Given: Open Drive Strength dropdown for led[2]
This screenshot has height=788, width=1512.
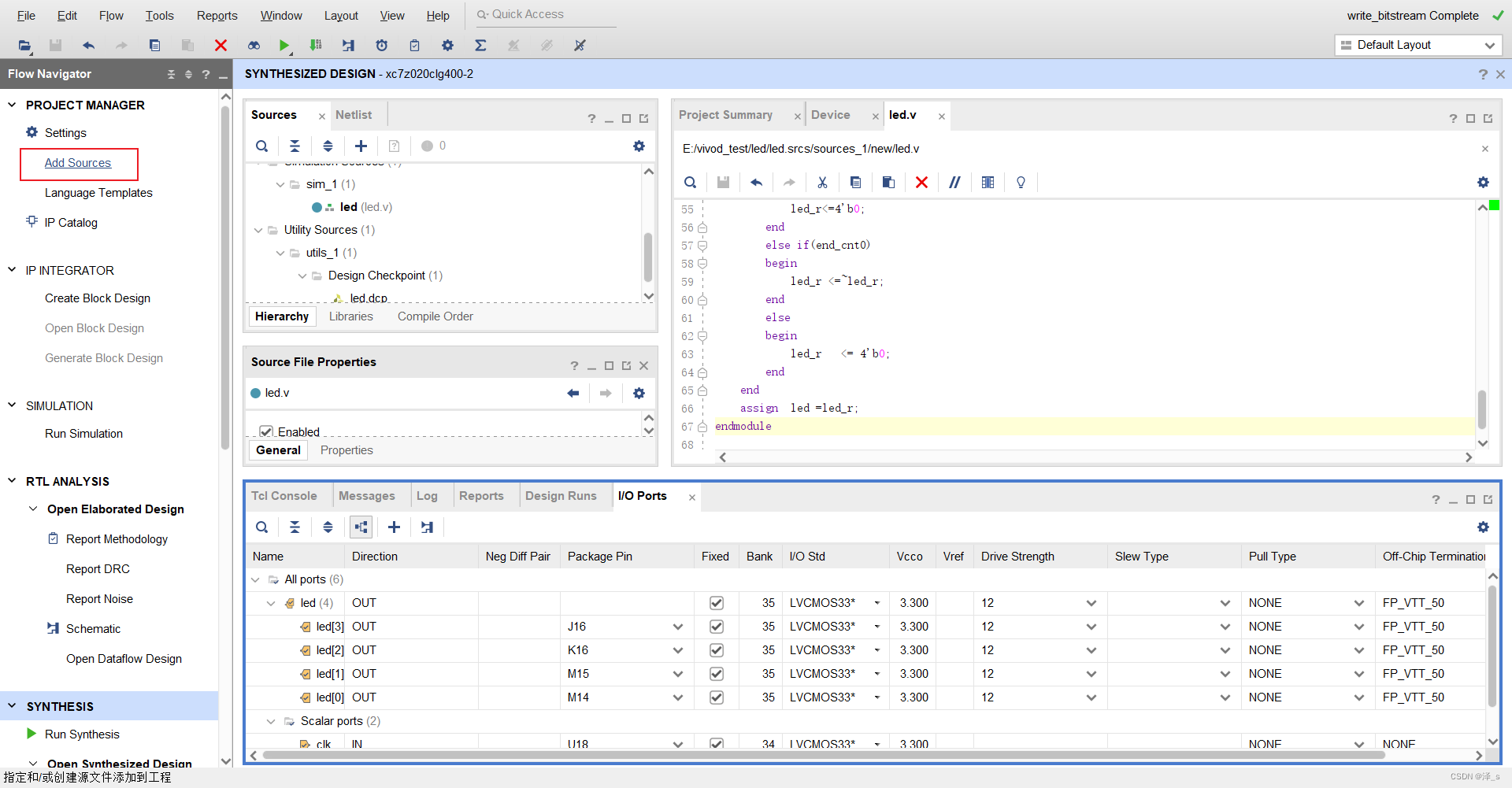Looking at the screenshot, I should pyautogui.click(x=1091, y=650).
